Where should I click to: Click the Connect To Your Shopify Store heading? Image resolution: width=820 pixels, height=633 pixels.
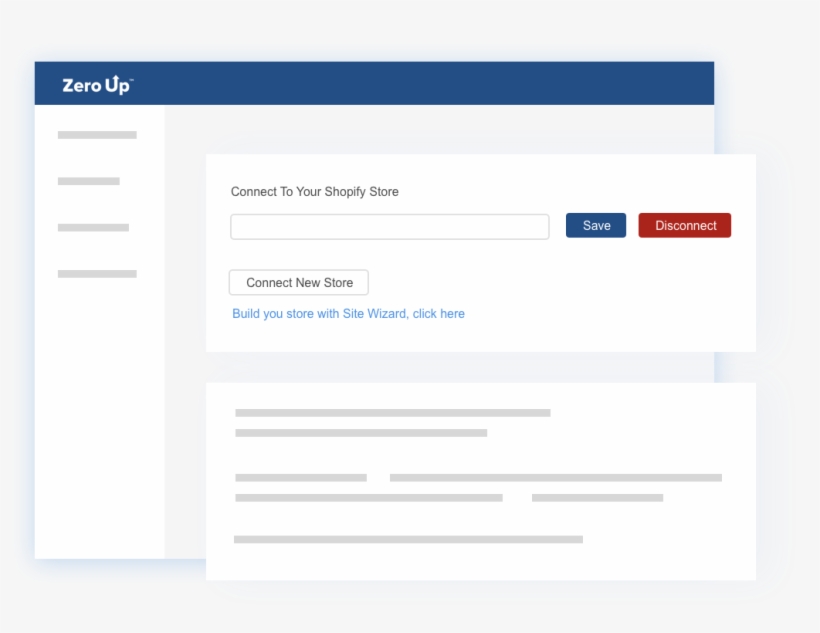[314, 191]
